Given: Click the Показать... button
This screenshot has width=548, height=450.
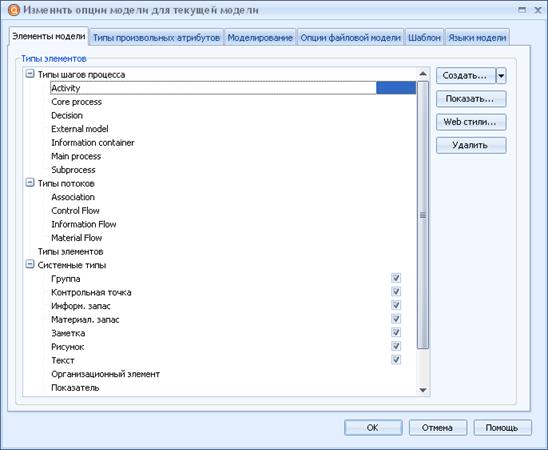Looking at the screenshot, I should pos(471,99).
